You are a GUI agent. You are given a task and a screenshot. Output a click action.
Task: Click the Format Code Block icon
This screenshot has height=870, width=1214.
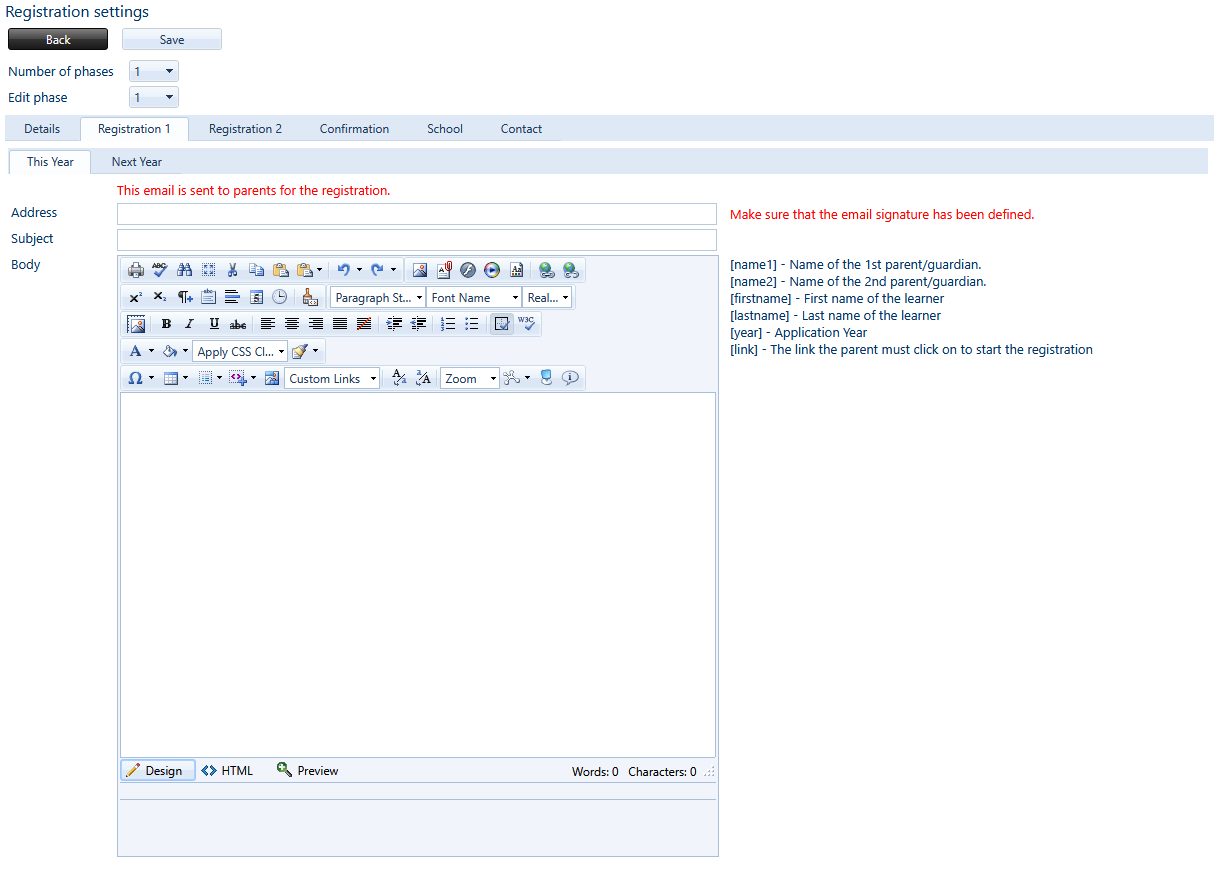310,297
